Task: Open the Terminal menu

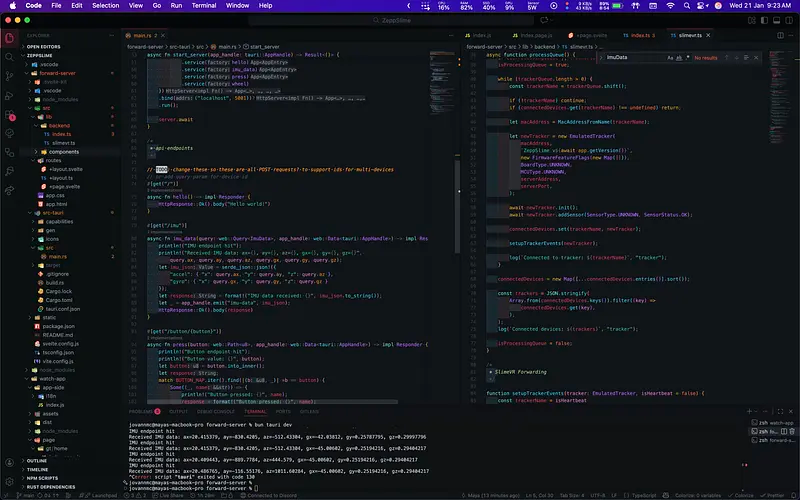Action: click(x=206, y=5)
